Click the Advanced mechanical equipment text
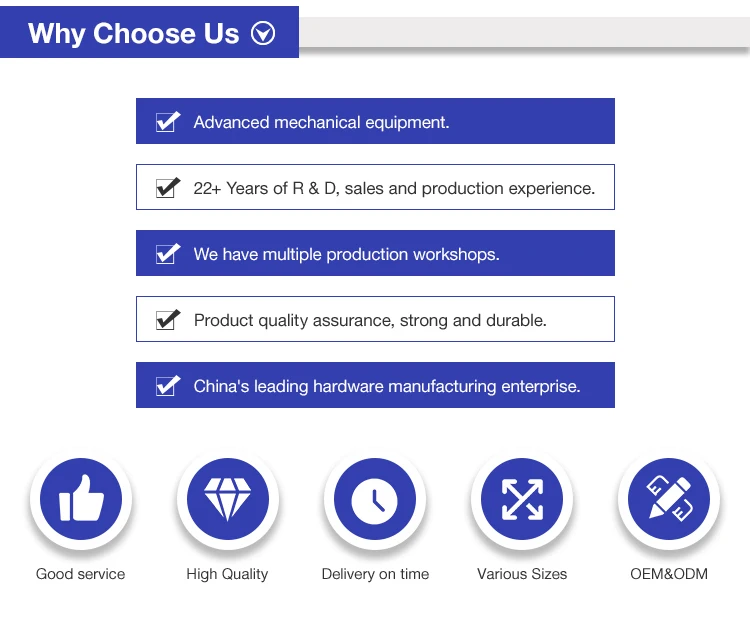This screenshot has width=750, height=641. pos(321,122)
